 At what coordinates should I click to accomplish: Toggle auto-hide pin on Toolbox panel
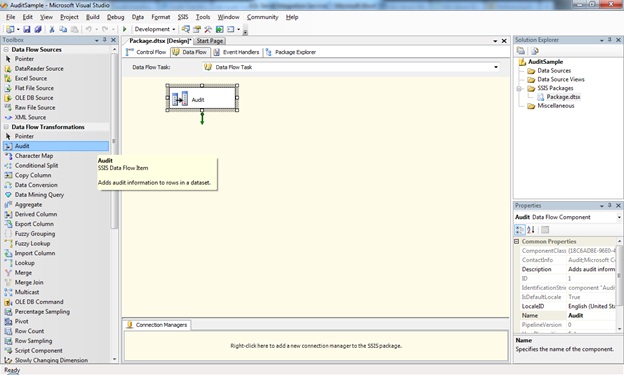pos(105,40)
